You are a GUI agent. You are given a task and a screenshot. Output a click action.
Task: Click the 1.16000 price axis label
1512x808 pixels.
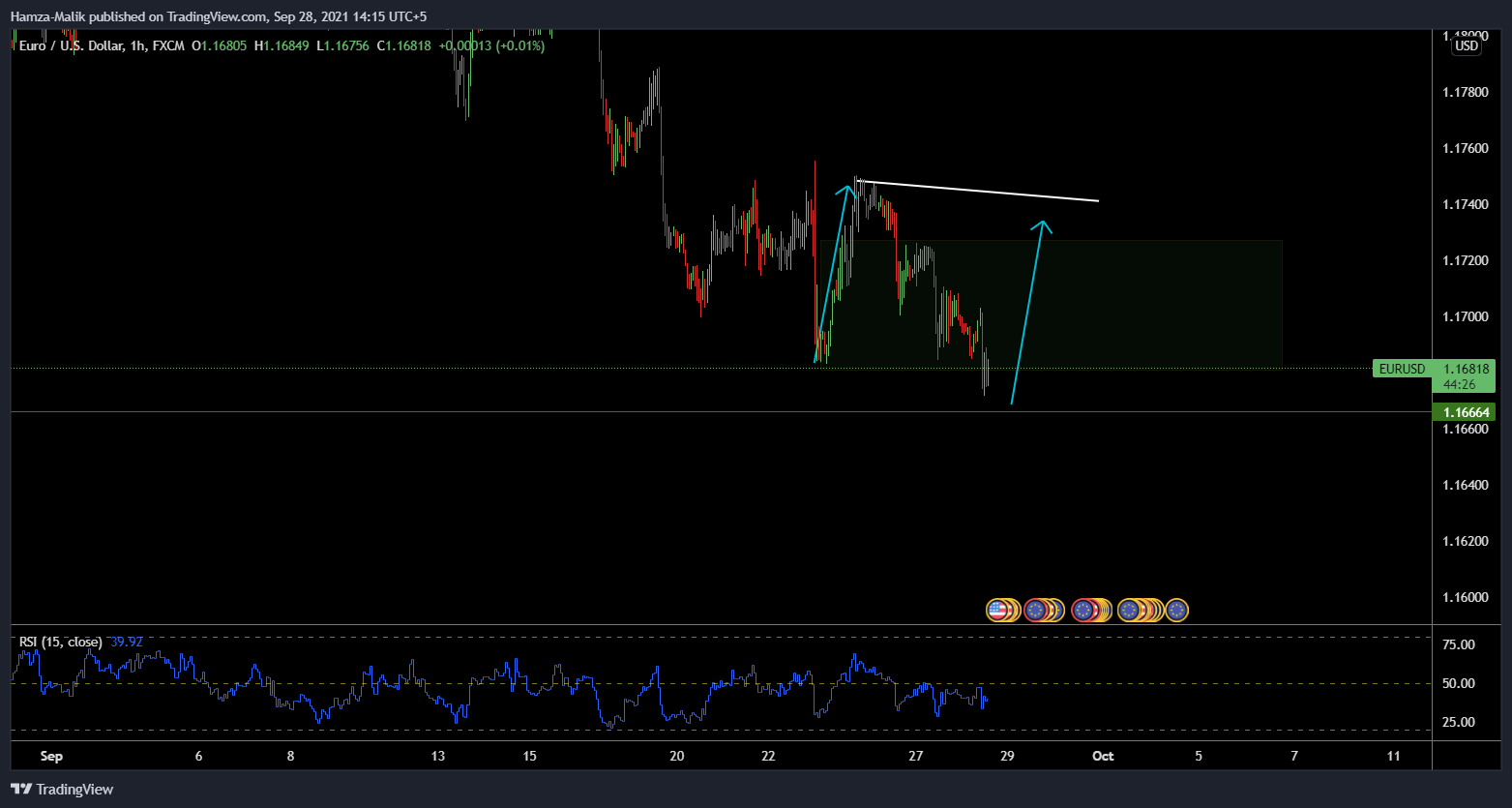1465,597
